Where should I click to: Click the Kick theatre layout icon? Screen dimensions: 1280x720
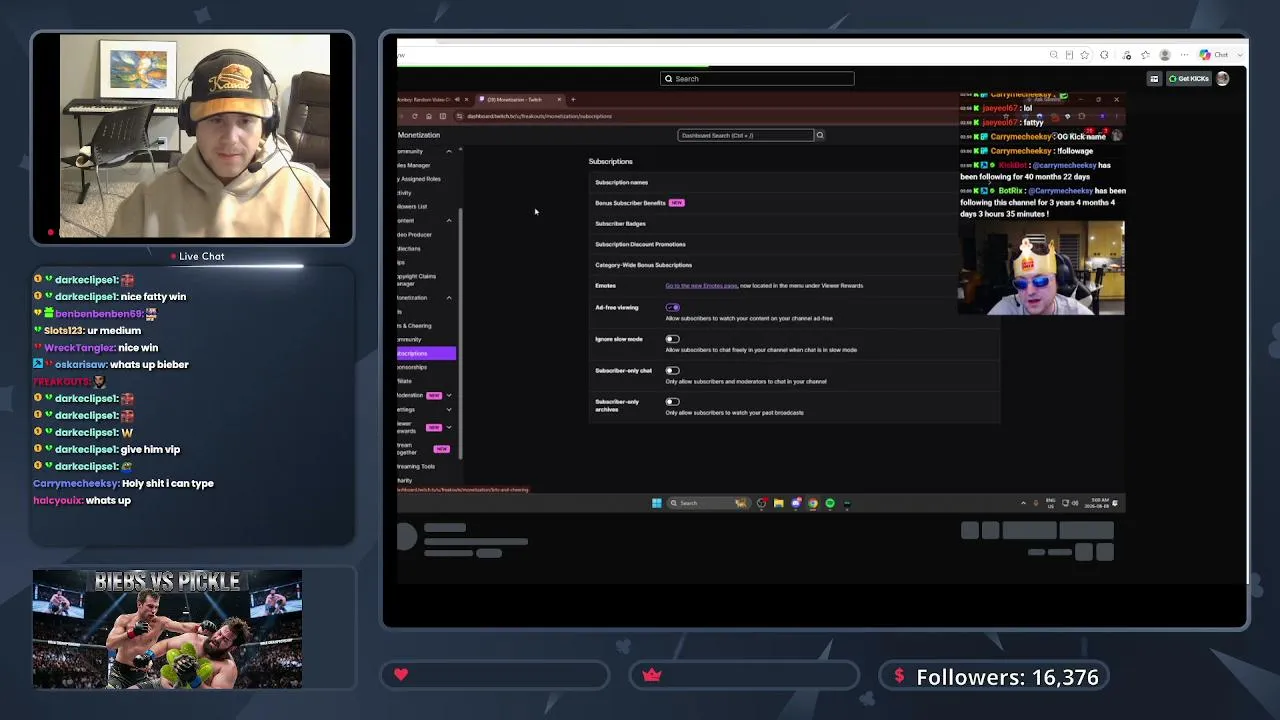[1154, 79]
